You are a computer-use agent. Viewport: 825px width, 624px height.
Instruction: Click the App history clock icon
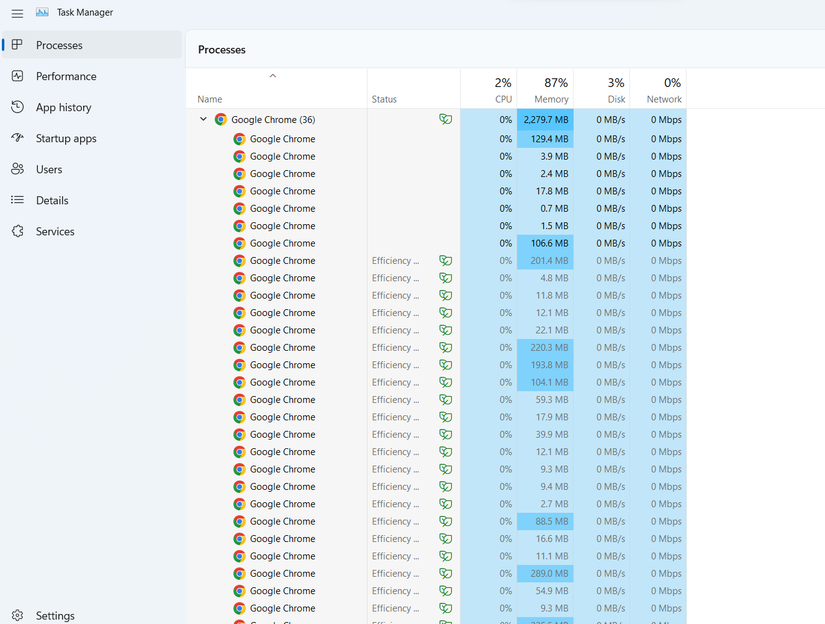click(x=17, y=107)
